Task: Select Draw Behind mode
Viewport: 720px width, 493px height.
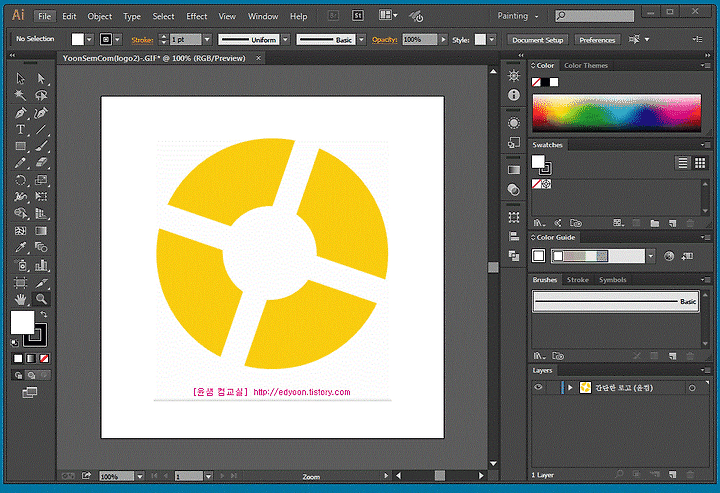Action: pos(31,375)
